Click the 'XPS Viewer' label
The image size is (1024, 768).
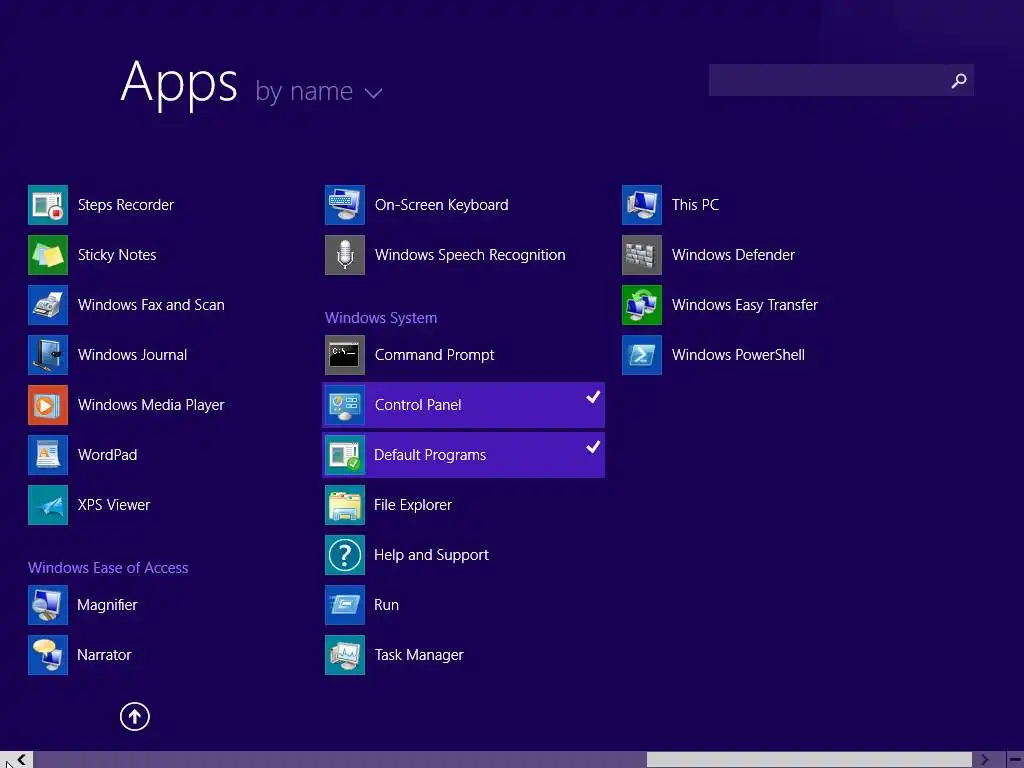[x=114, y=505]
